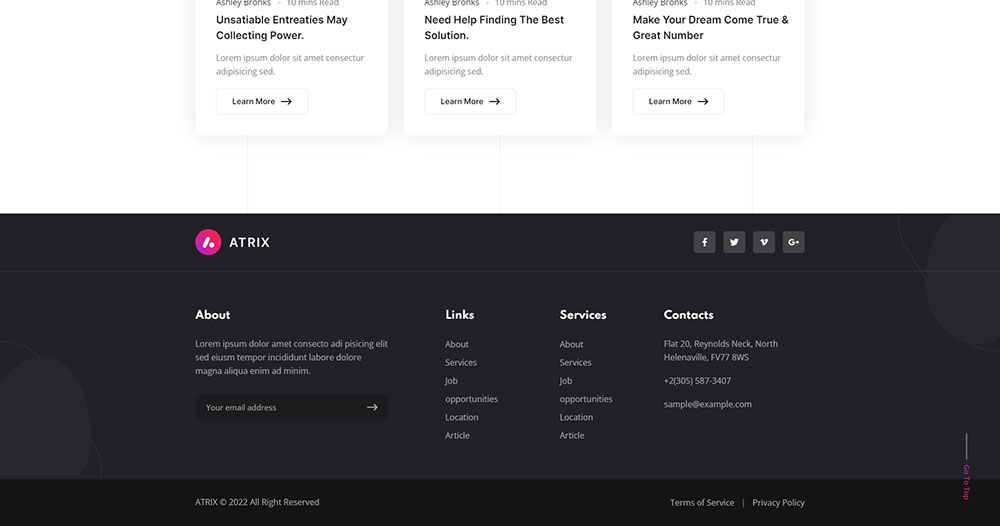1000x526 pixels.
Task: Open 'Make Your Dream Come True' article title
Action: (710, 27)
